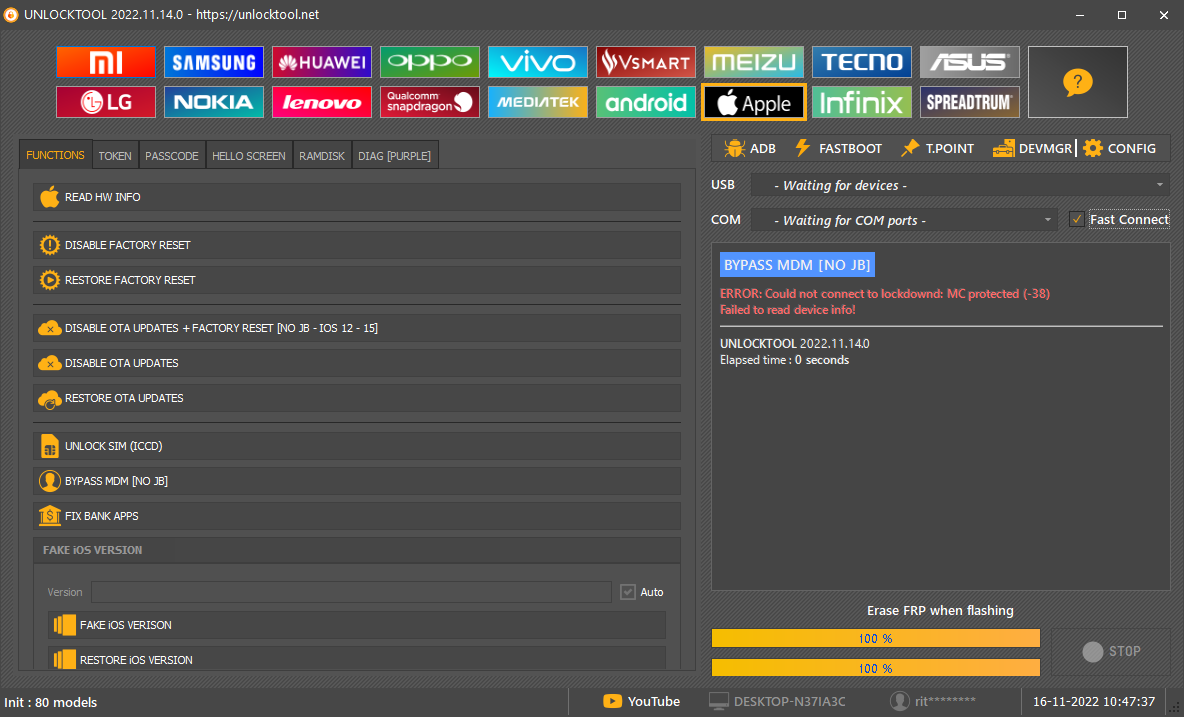Select the Xiaomi MI brand logo
This screenshot has height=717, width=1184.
(x=106, y=62)
